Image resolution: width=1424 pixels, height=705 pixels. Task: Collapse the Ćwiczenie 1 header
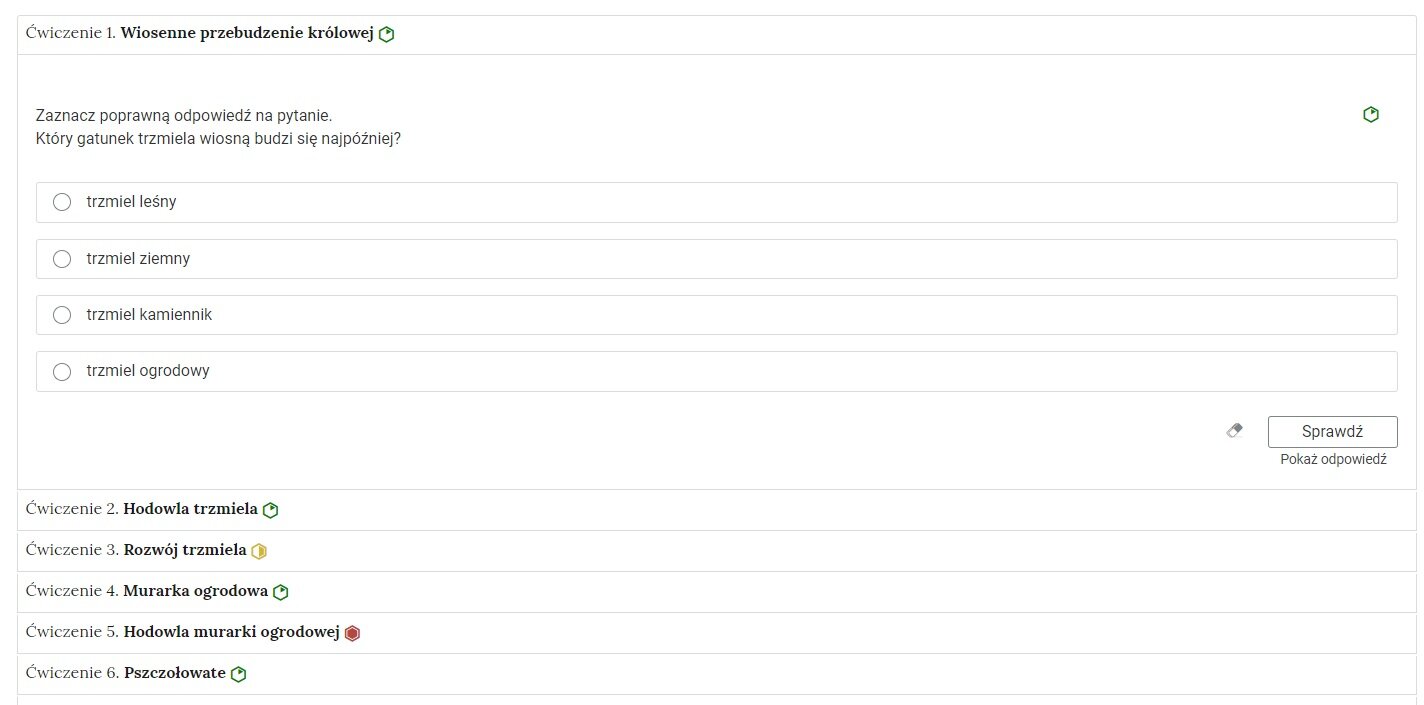pyautogui.click(x=717, y=35)
